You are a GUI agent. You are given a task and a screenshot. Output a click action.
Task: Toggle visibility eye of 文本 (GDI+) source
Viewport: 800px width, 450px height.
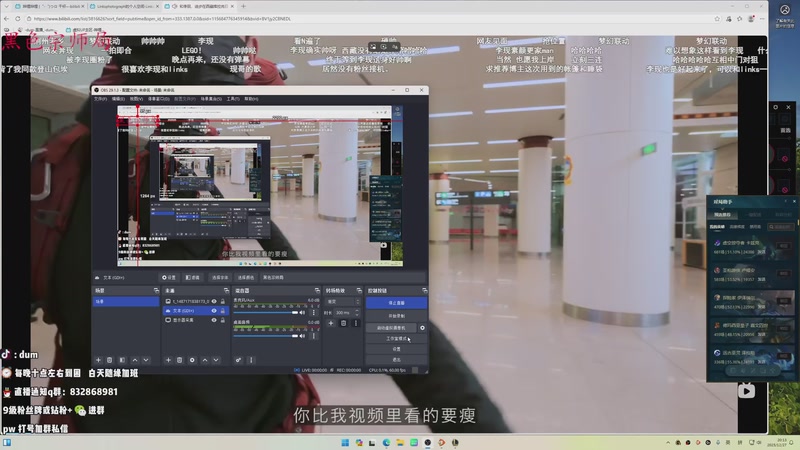tap(214, 311)
